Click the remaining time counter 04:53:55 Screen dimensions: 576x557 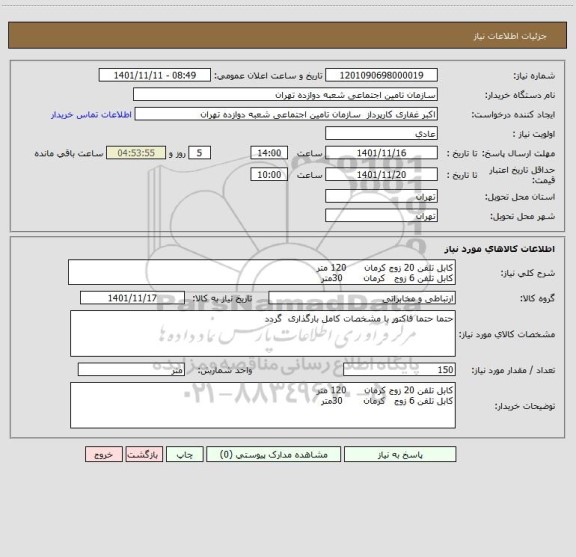136,153
